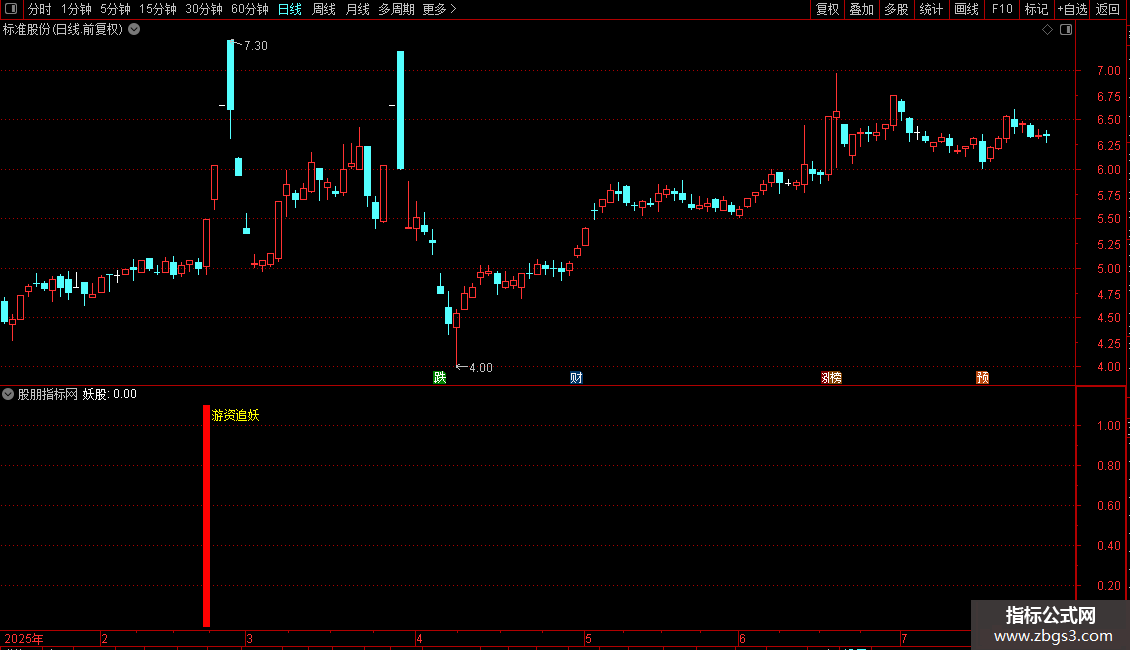
Task: Add stock with +自选 button
Action: click(1072, 9)
